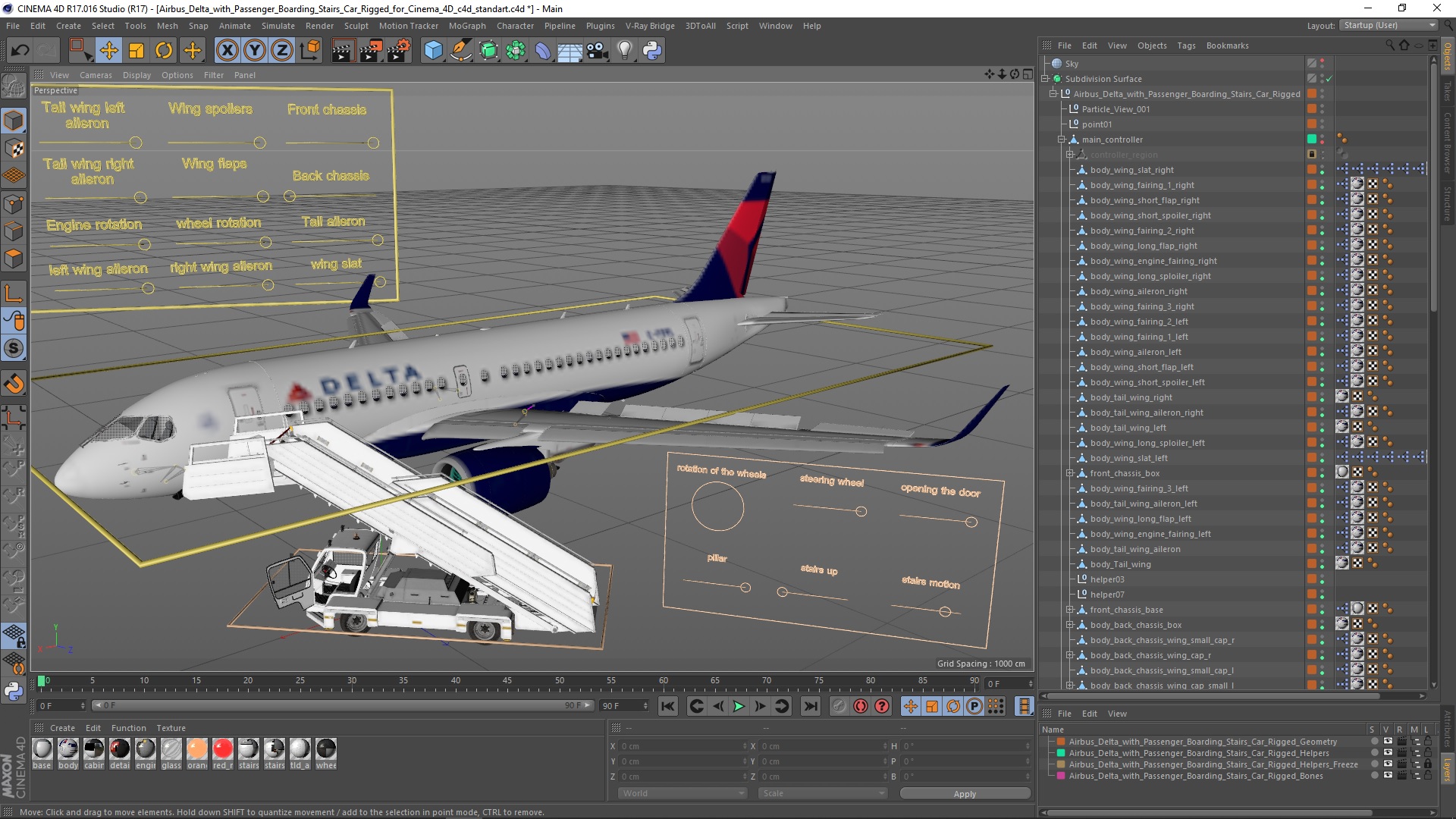Add a Cube primitive object
1456x819 pixels.
433,51
